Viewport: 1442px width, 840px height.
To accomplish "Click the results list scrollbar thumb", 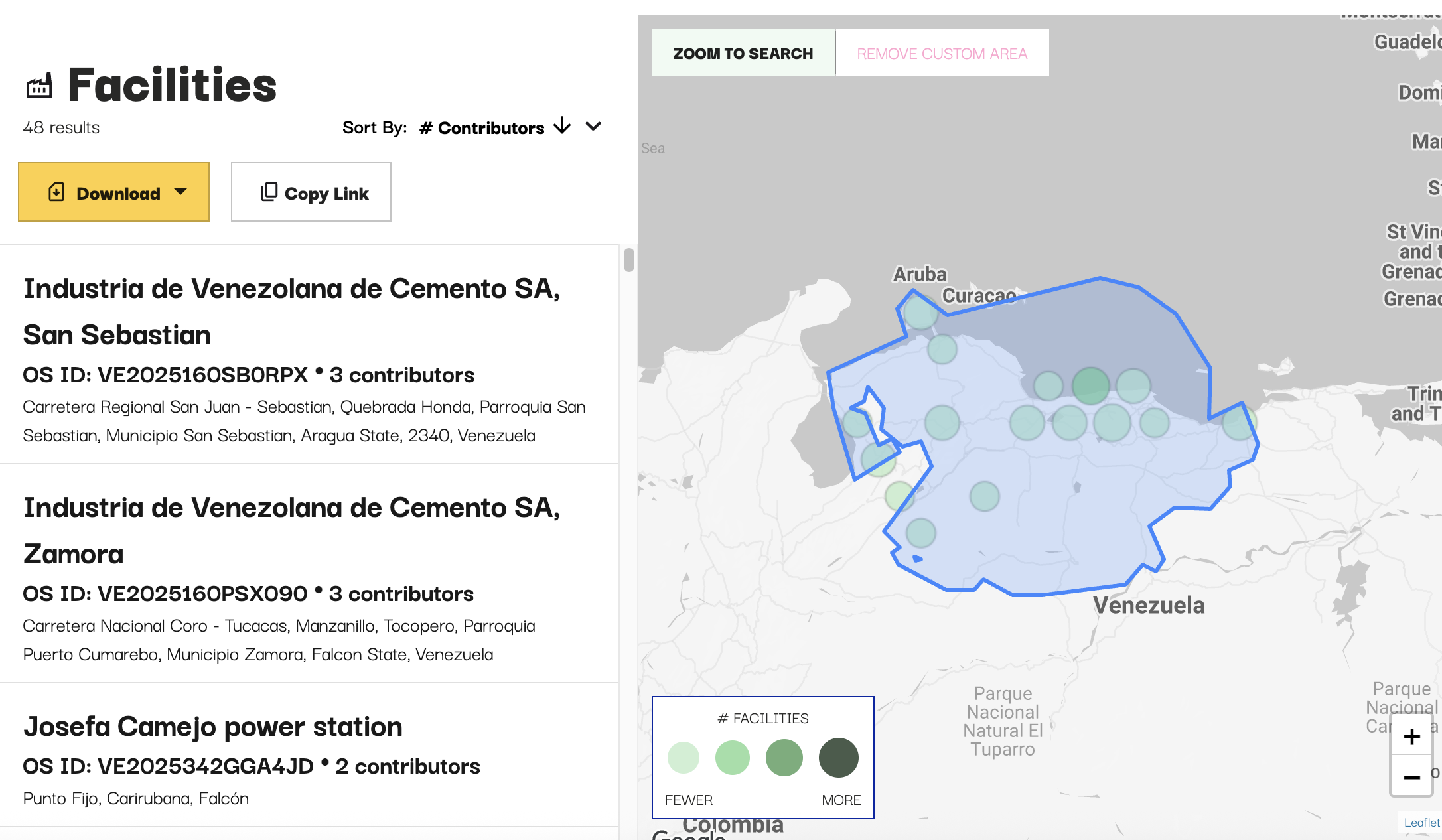I will tap(629, 259).
